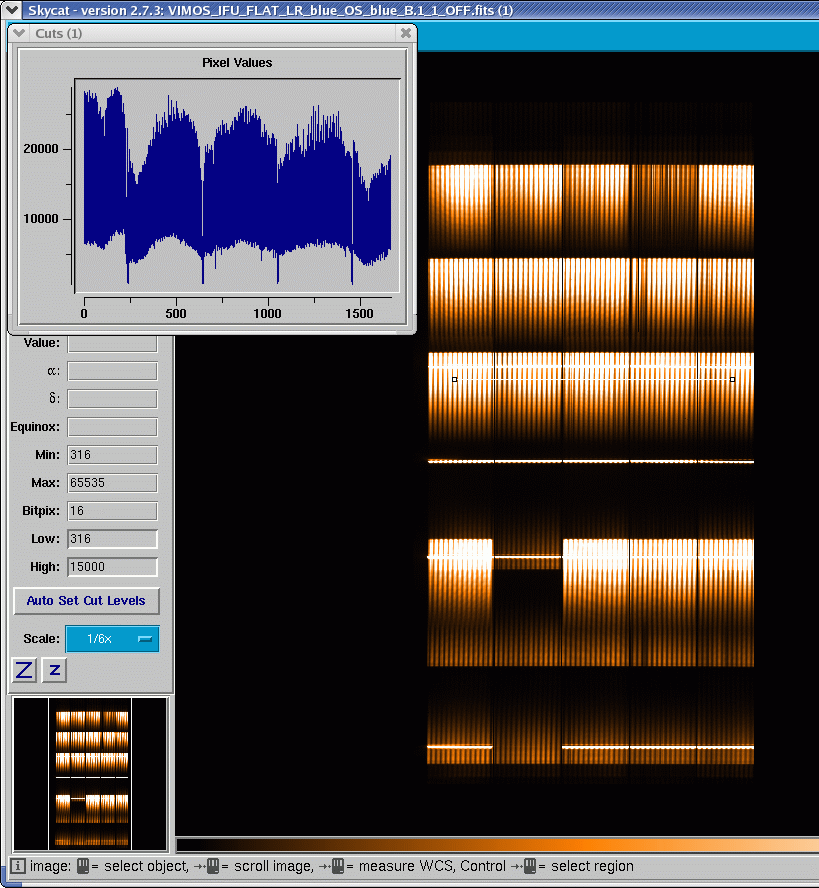
Task: Click the colorbar below the image
Action: pos(497,845)
